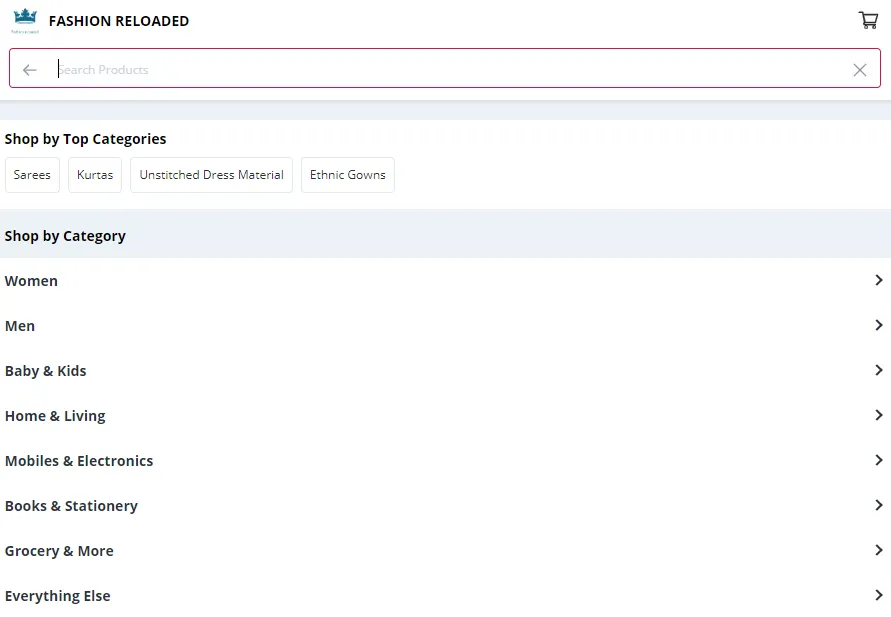Clear search with the X icon
This screenshot has width=891, height=617.
pos(860,70)
